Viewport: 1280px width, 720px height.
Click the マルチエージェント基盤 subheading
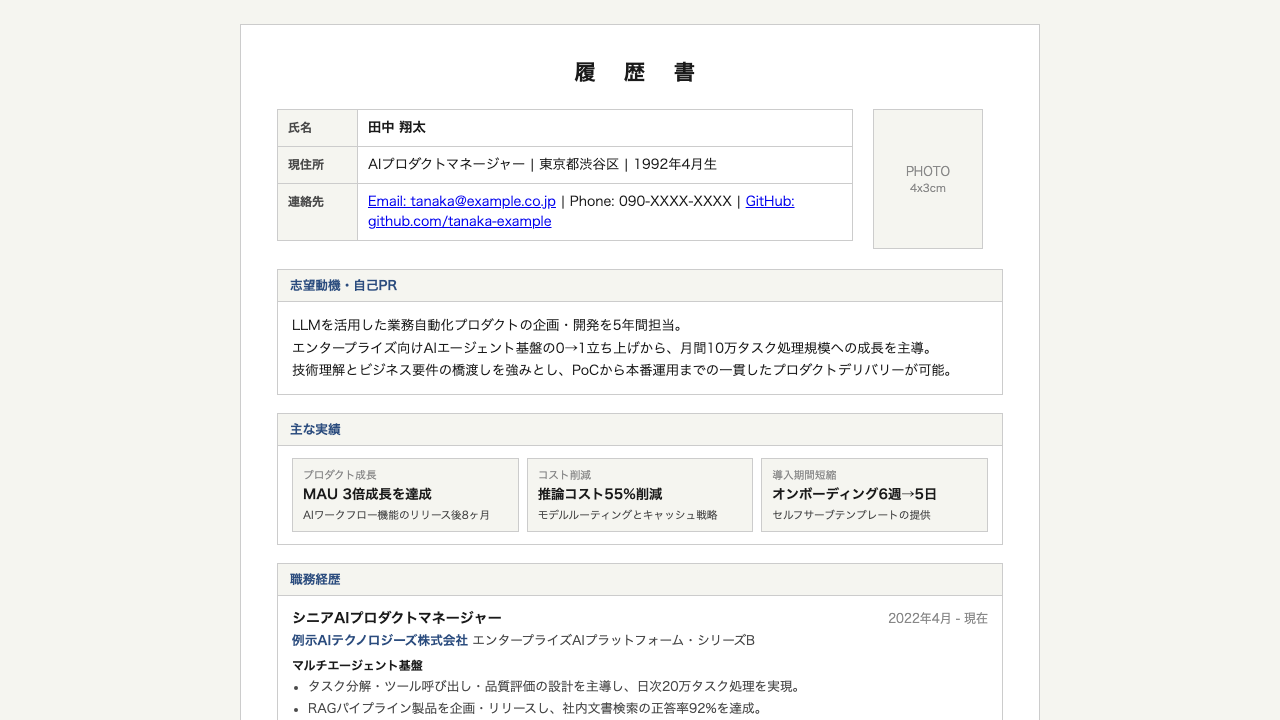tap(357, 665)
